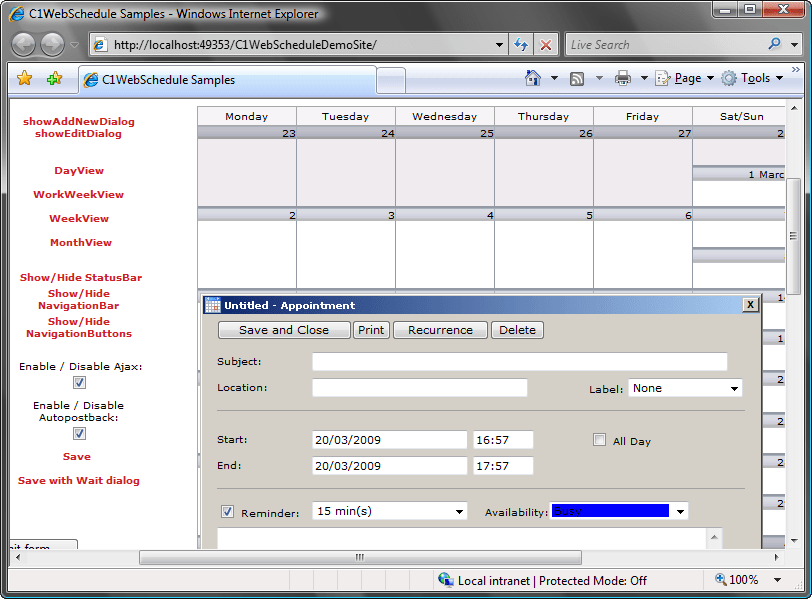The image size is (812, 599).
Task: Click the Save and Close button
Action: coord(283,329)
